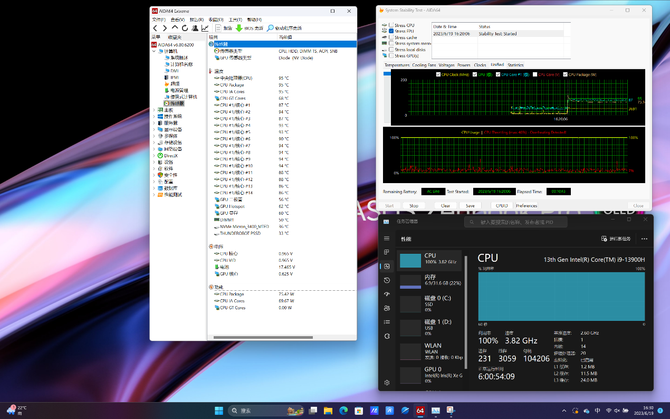Click Task Manager performance list scrollbar

466,312
